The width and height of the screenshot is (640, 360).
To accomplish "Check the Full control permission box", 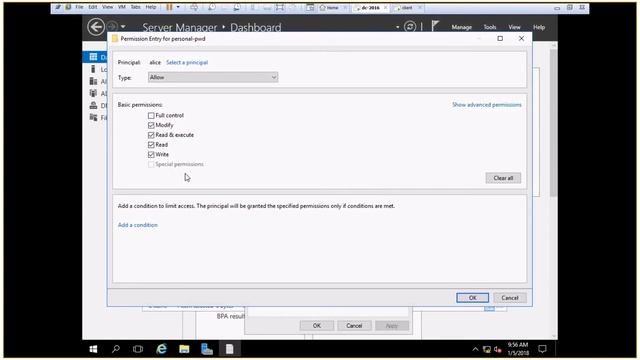I will 151,116.
